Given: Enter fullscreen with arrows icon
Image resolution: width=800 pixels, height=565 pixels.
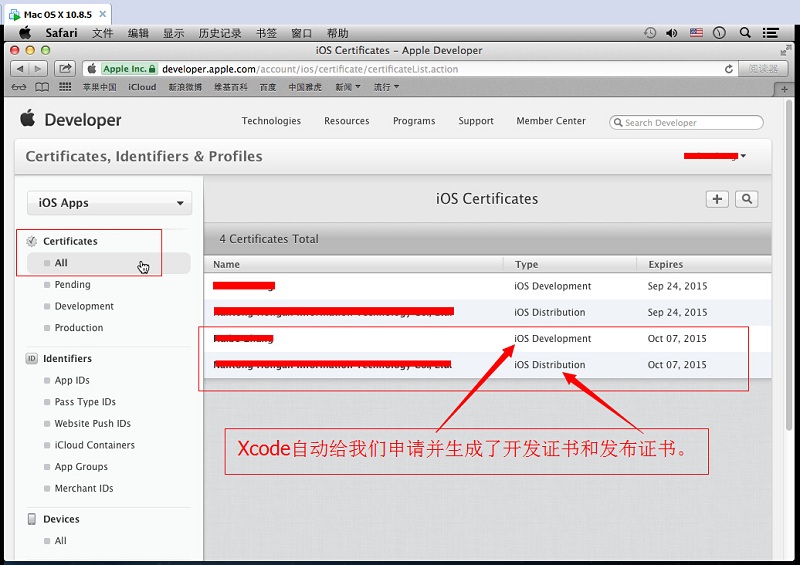Looking at the screenshot, I should coord(784,50).
